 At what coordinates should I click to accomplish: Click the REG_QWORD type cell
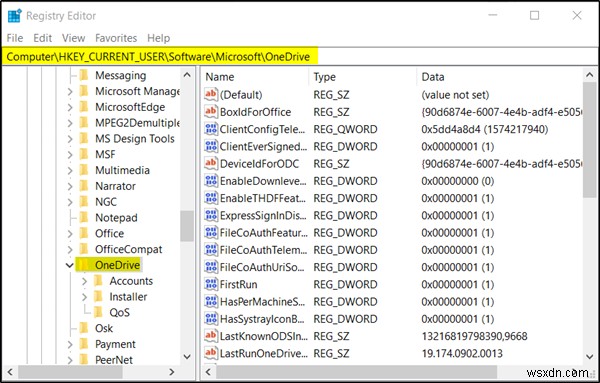point(345,129)
